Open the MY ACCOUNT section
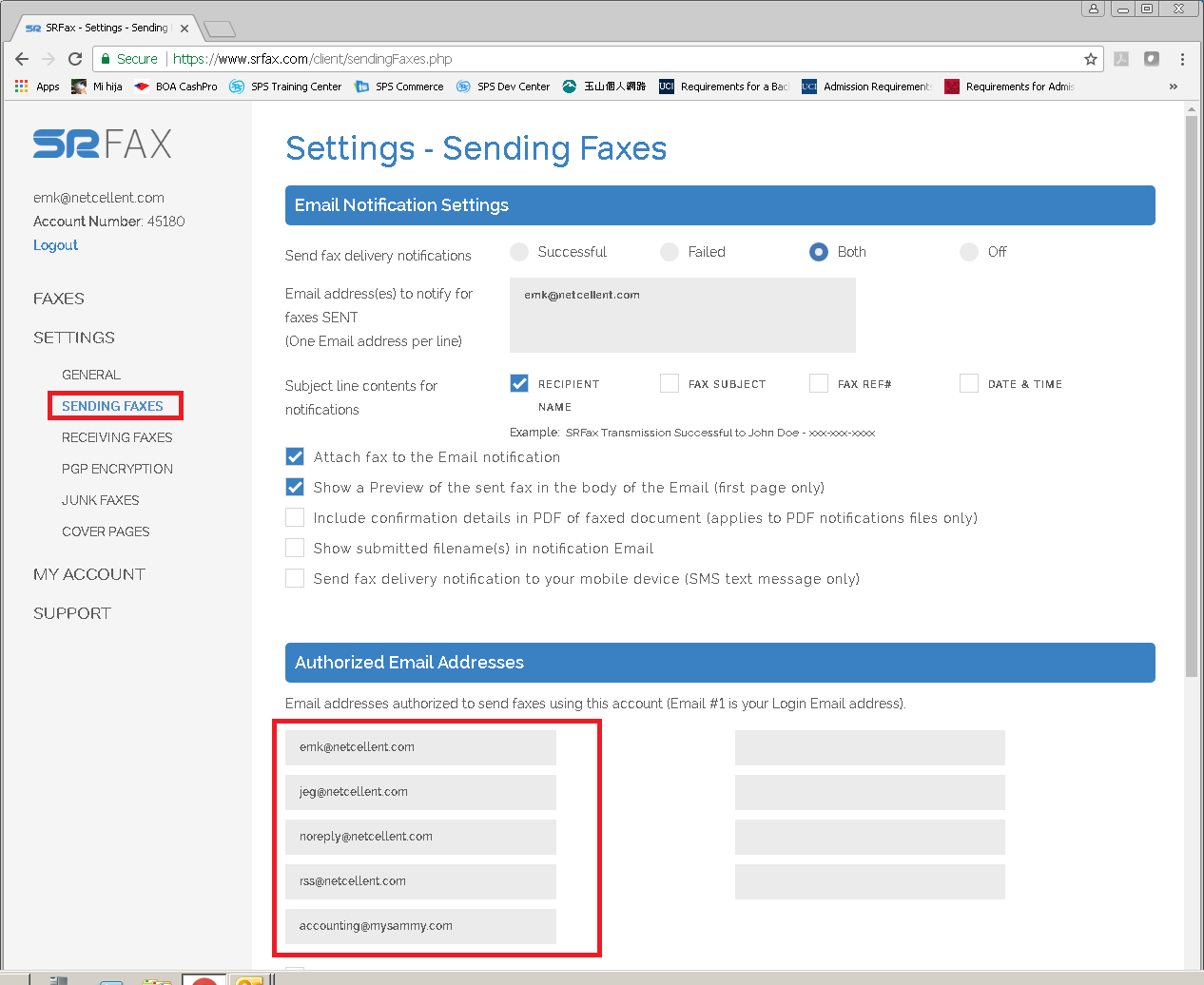Screen dimensions: 1204x985 coord(89,574)
